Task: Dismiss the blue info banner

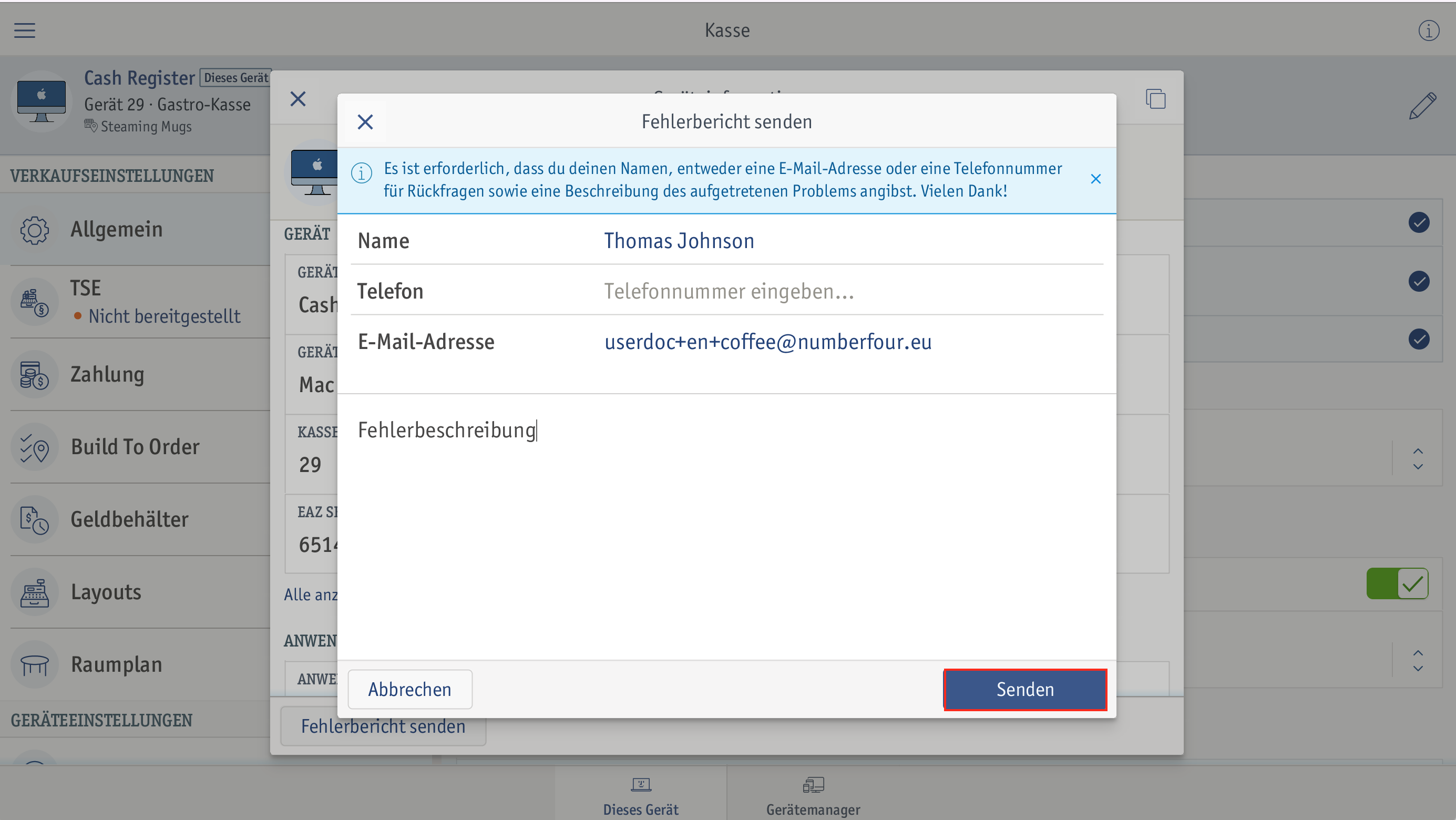Action: (x=1095, y=179)
